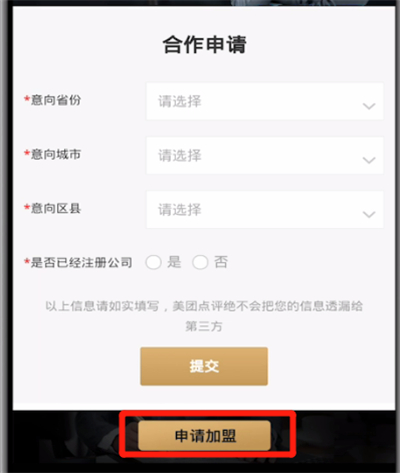Submit the form with the 提交 button

coord(204,366)
